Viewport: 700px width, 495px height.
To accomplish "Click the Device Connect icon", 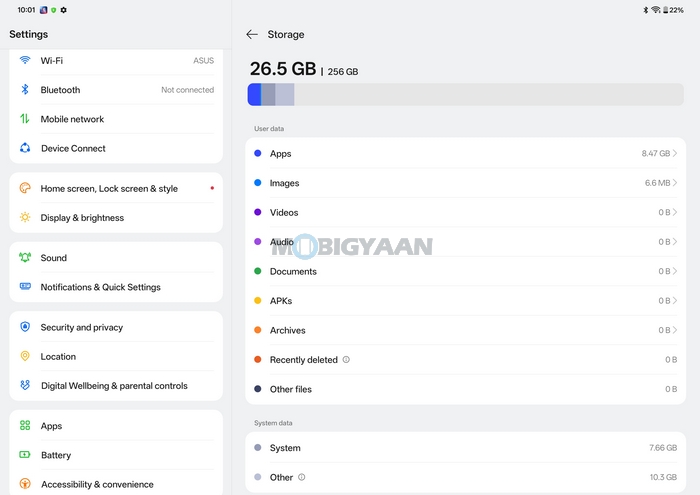I will [25, 148].
